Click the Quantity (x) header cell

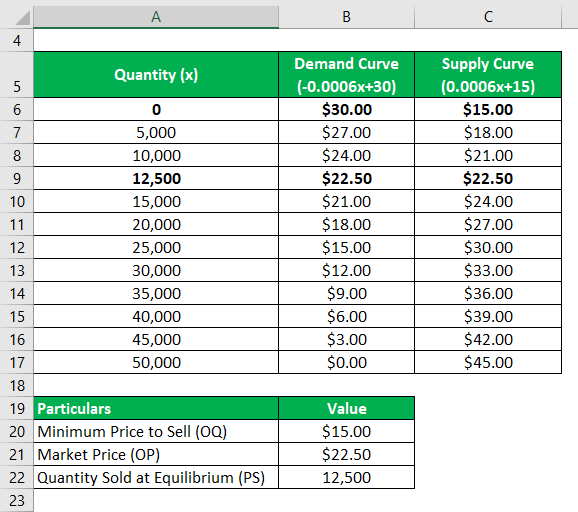(156, 75)
